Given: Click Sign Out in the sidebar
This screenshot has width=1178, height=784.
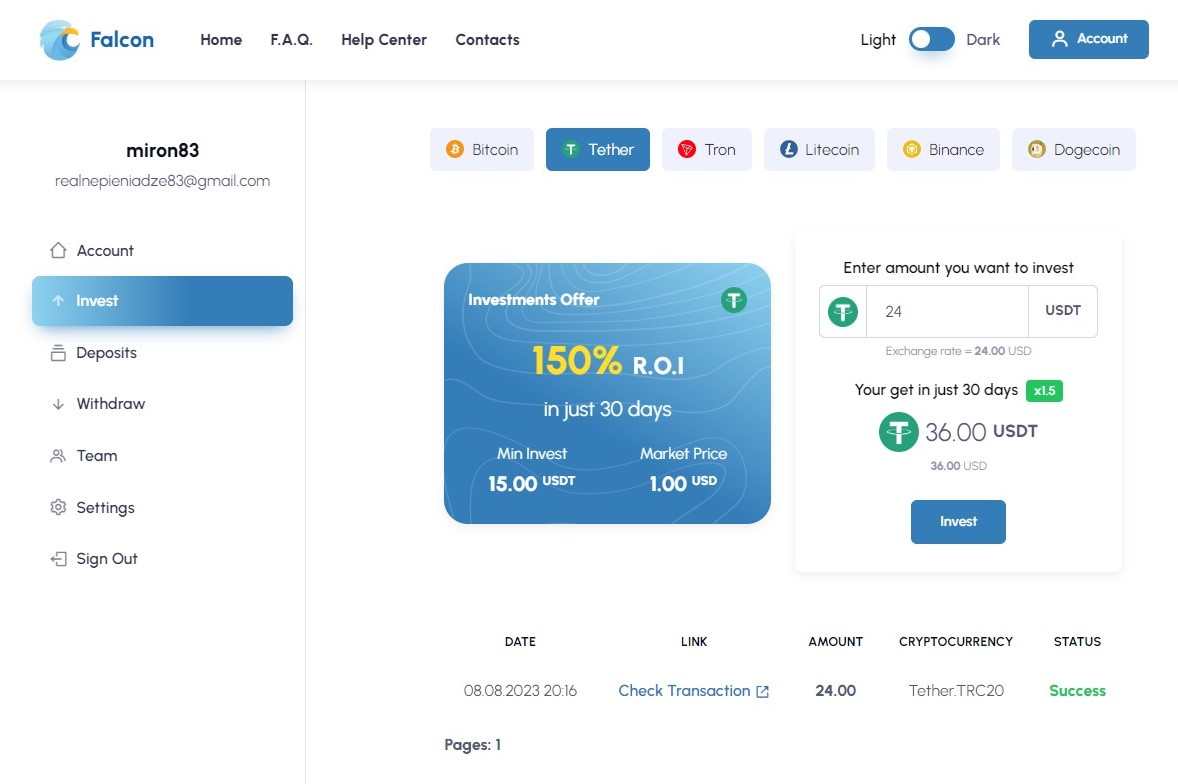Looking at the screenshot, I should [162, 559].
